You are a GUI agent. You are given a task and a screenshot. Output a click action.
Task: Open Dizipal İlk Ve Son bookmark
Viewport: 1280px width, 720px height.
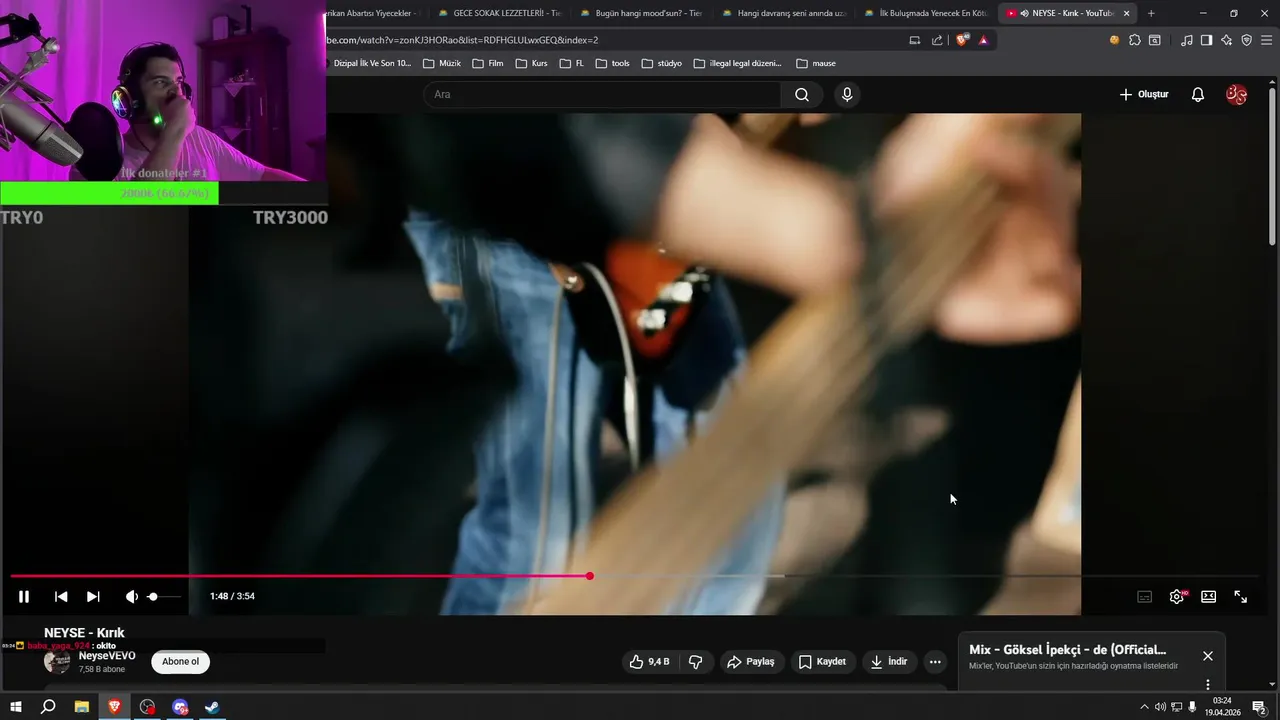coord(371,63)
